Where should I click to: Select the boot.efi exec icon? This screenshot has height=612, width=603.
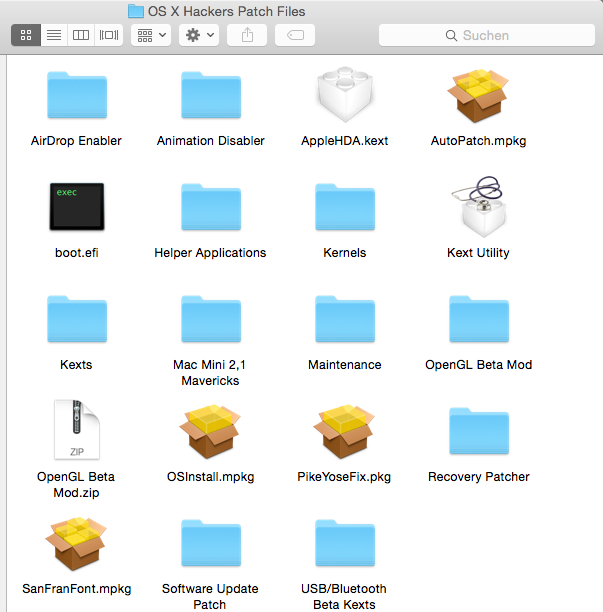(x=77, y=206)
